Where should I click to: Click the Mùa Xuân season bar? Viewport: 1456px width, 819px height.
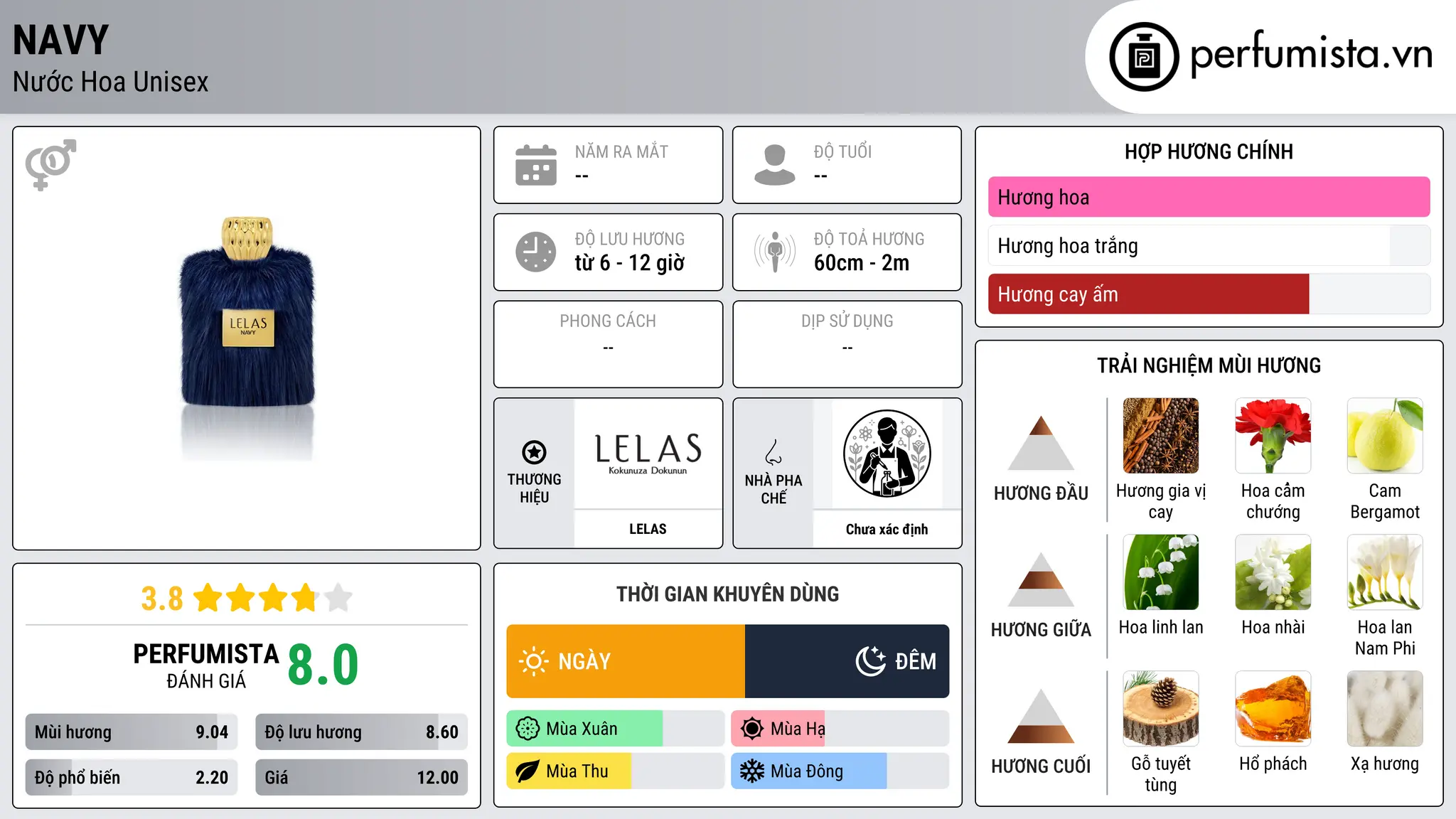(x=615, y=729)
